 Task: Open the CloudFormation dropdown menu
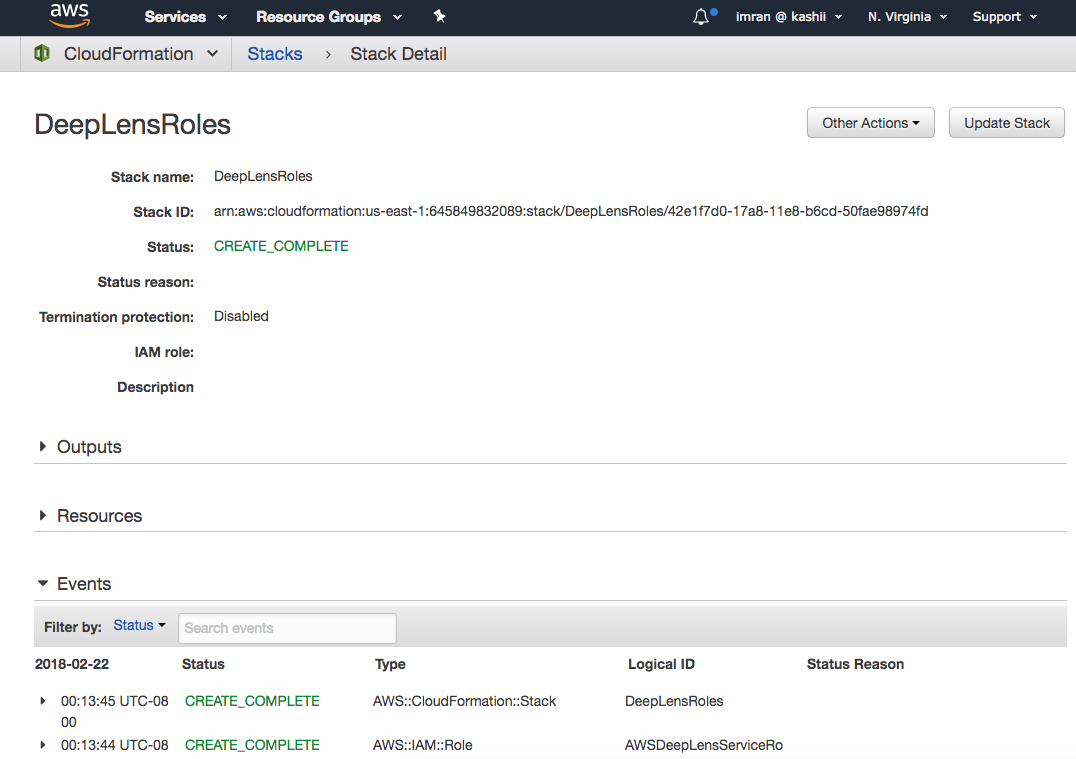click(141, 54)
